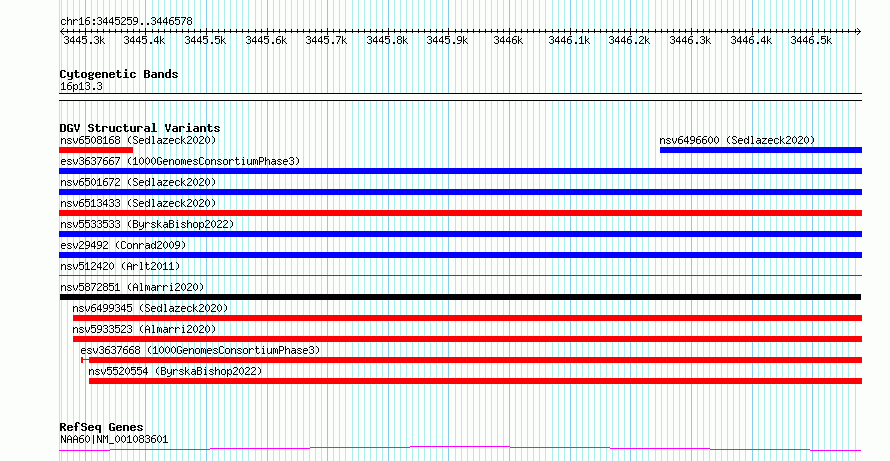Click the red nsv5933523 variant bar
The image size is (890, 461).
tap(467, 339)
